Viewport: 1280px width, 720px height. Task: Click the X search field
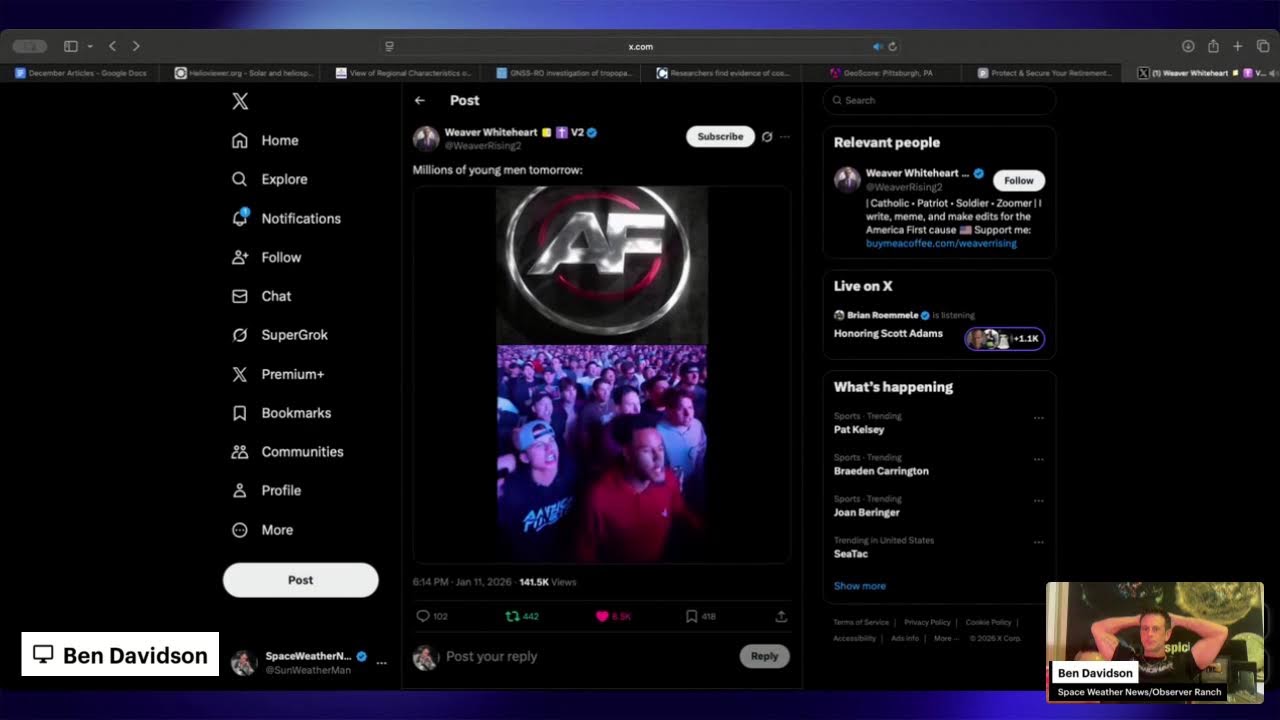click(x=939, y=101)
